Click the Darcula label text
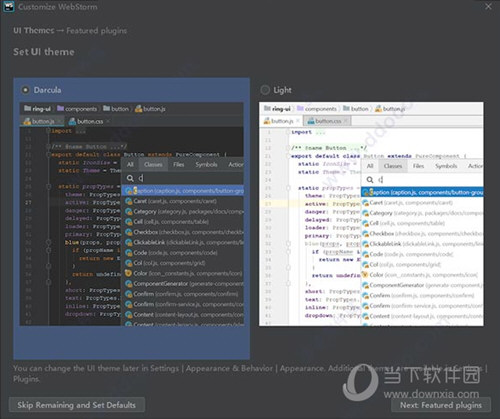 pos(47,90)
